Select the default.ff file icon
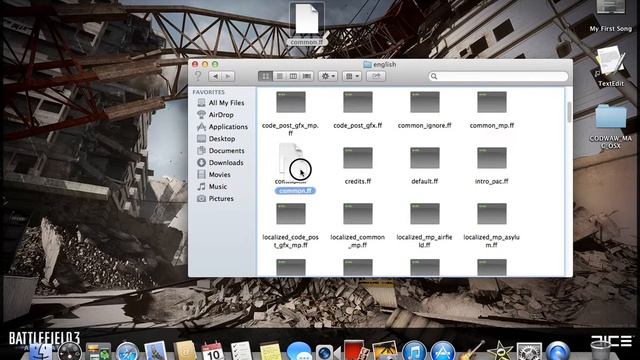 [424, 158]
